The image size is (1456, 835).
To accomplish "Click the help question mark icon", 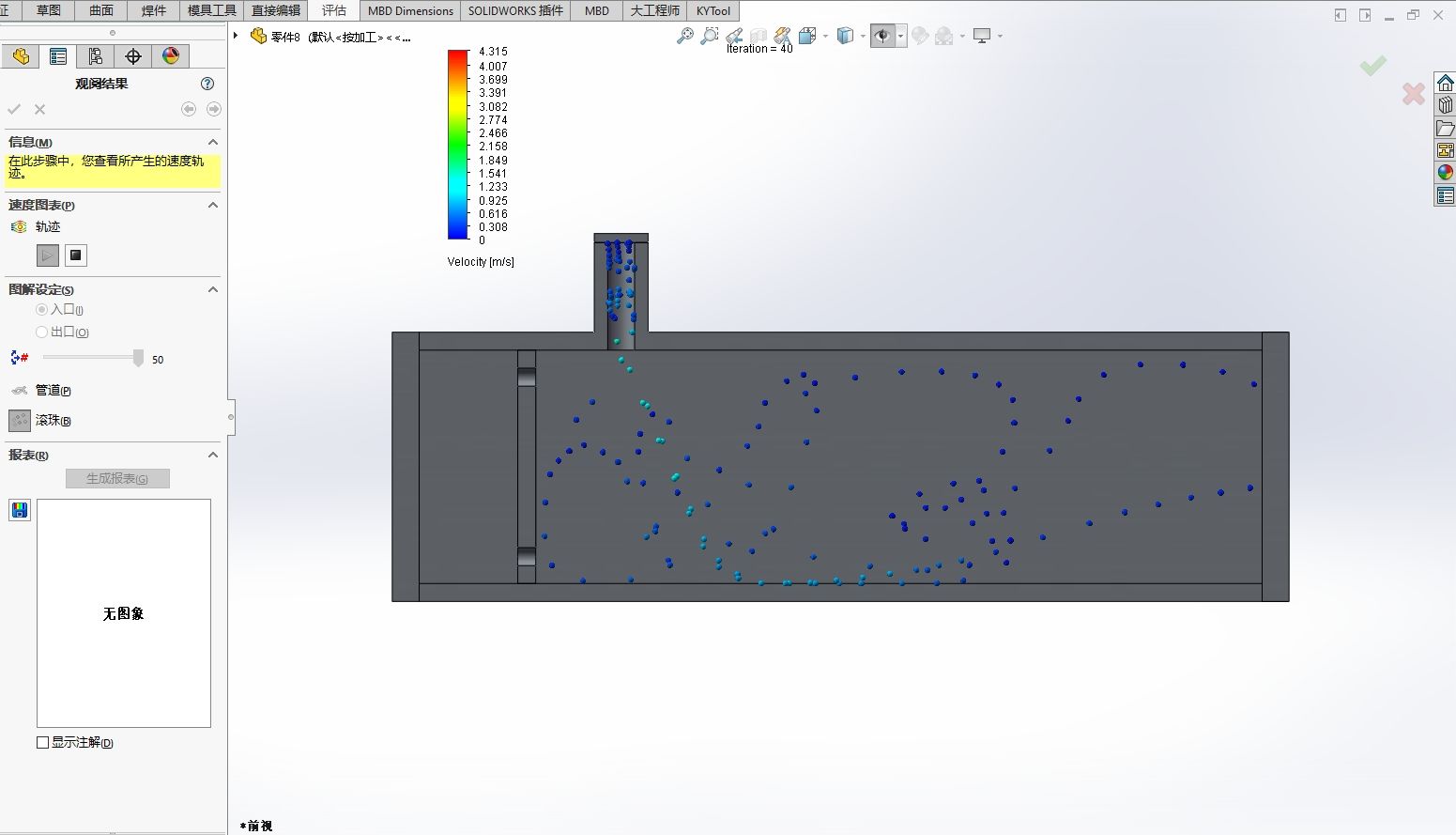I will click(x=207, y=84).
